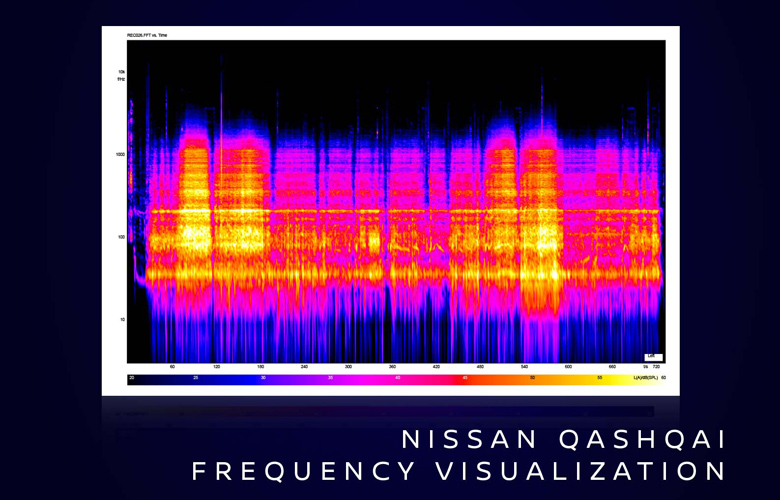Click the 45 value on color scale
The image size is (780, 500).
(x=465, y=378)
